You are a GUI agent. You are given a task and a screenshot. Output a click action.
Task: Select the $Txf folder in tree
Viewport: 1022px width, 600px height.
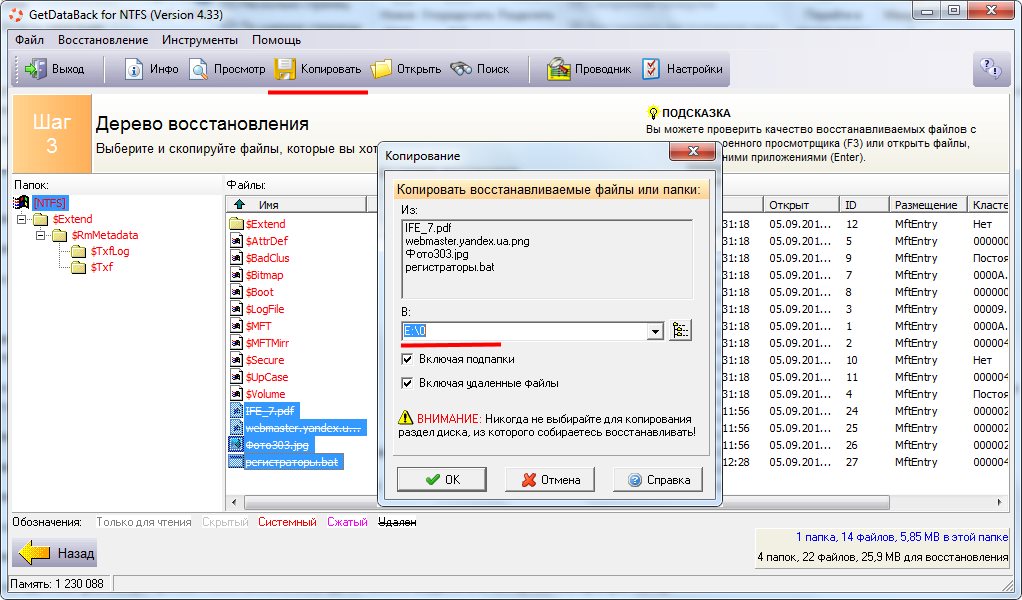102,267
